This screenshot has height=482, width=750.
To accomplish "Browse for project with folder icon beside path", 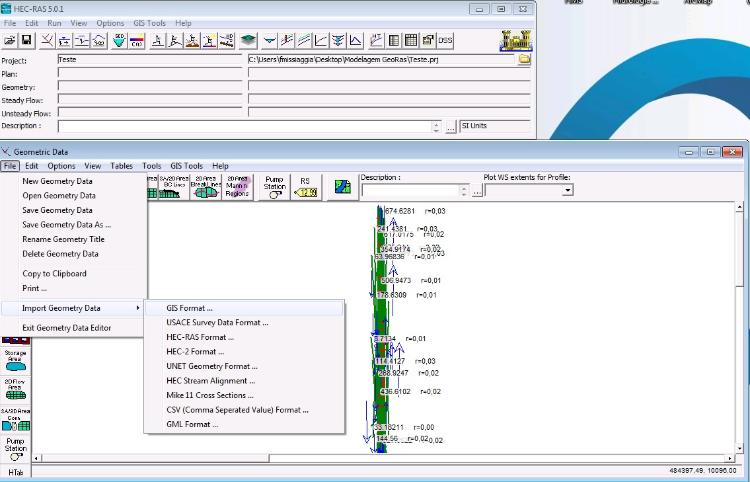I will tap(525, 59).
